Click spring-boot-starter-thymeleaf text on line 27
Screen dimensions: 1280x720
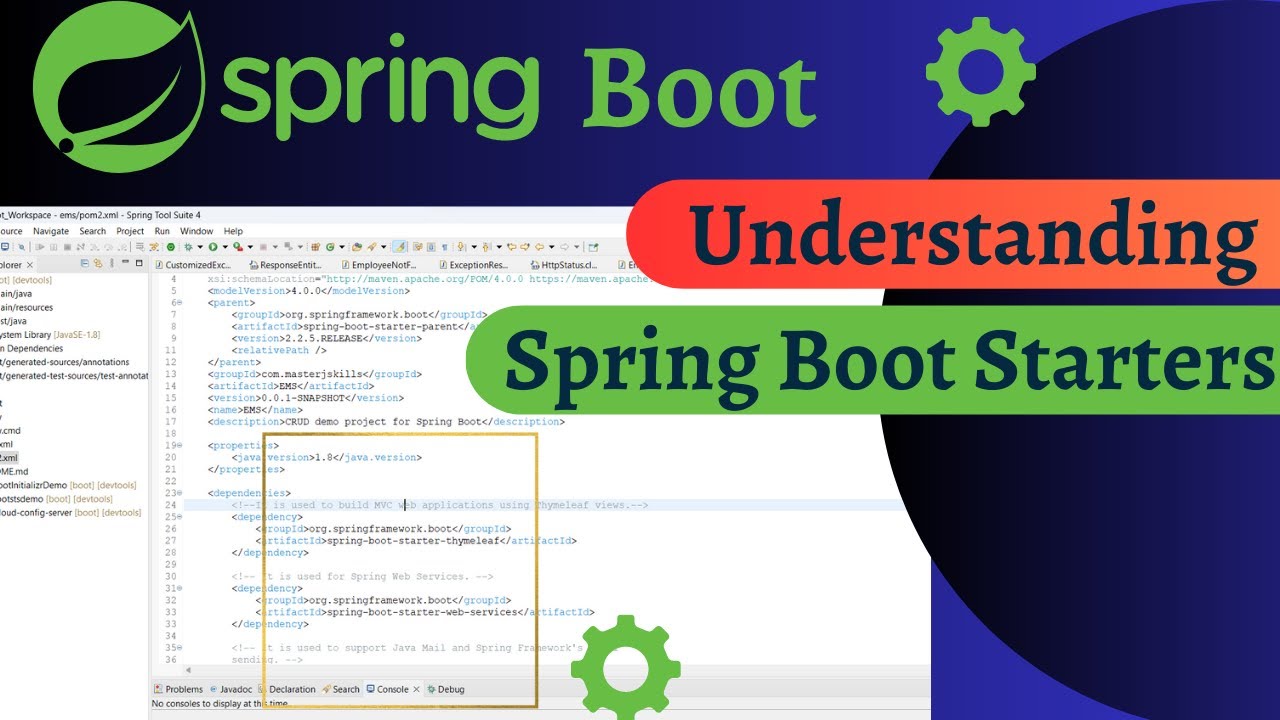(411, 541)
